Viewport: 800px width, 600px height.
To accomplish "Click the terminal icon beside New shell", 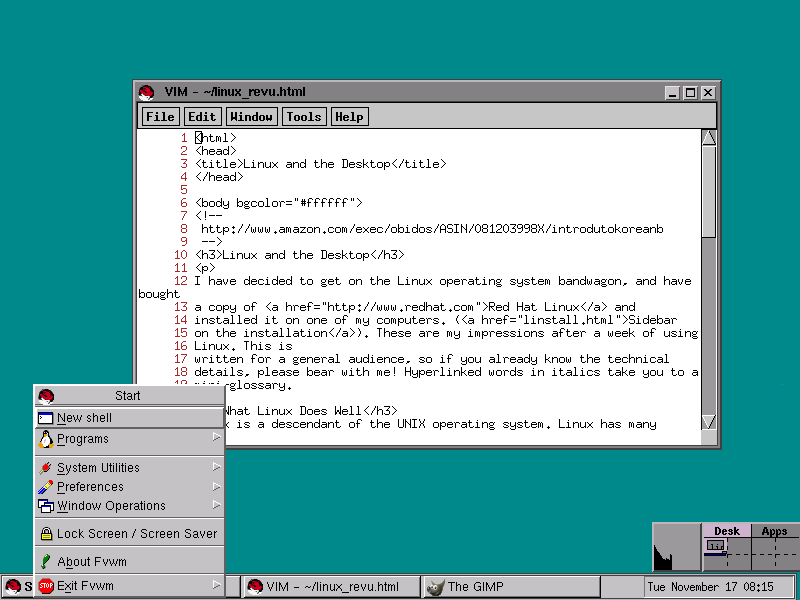I will point(45,418).
